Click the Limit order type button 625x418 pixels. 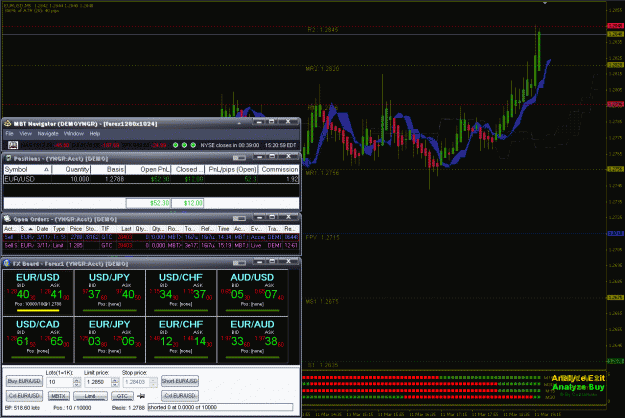coord(90,396)
